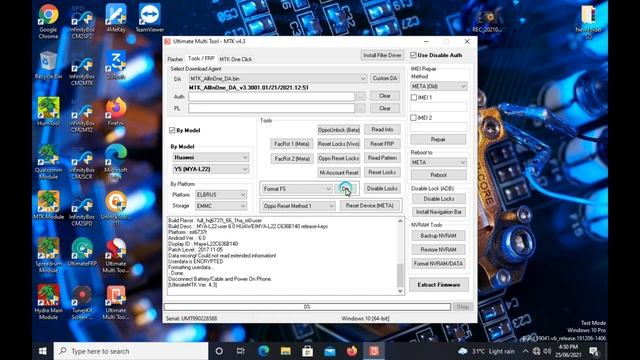Clear the PL file field
The height and width of the screenshot is (360, 640).
[x=385, y=108]
